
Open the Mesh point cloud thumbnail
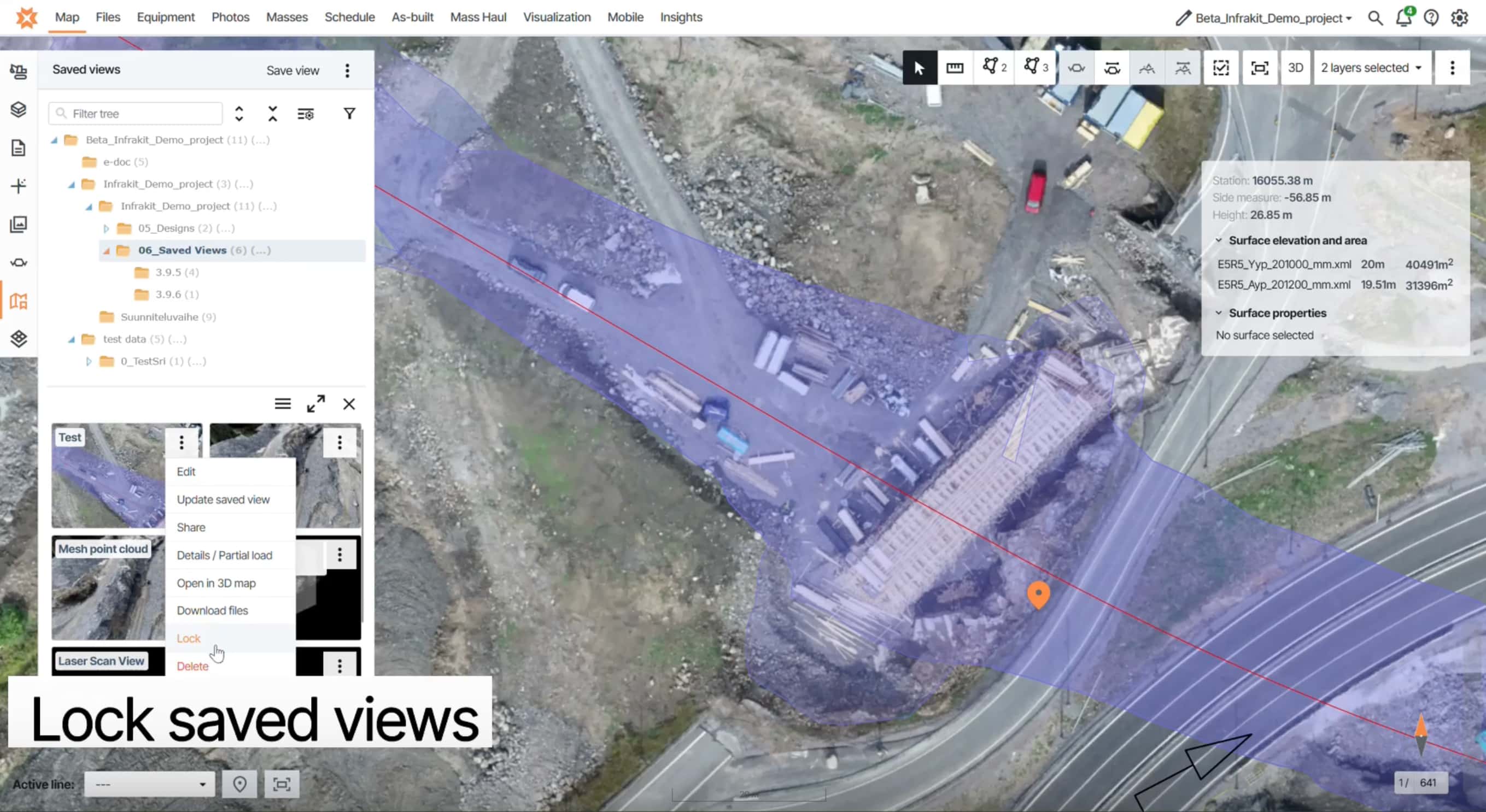coord(108,589)
